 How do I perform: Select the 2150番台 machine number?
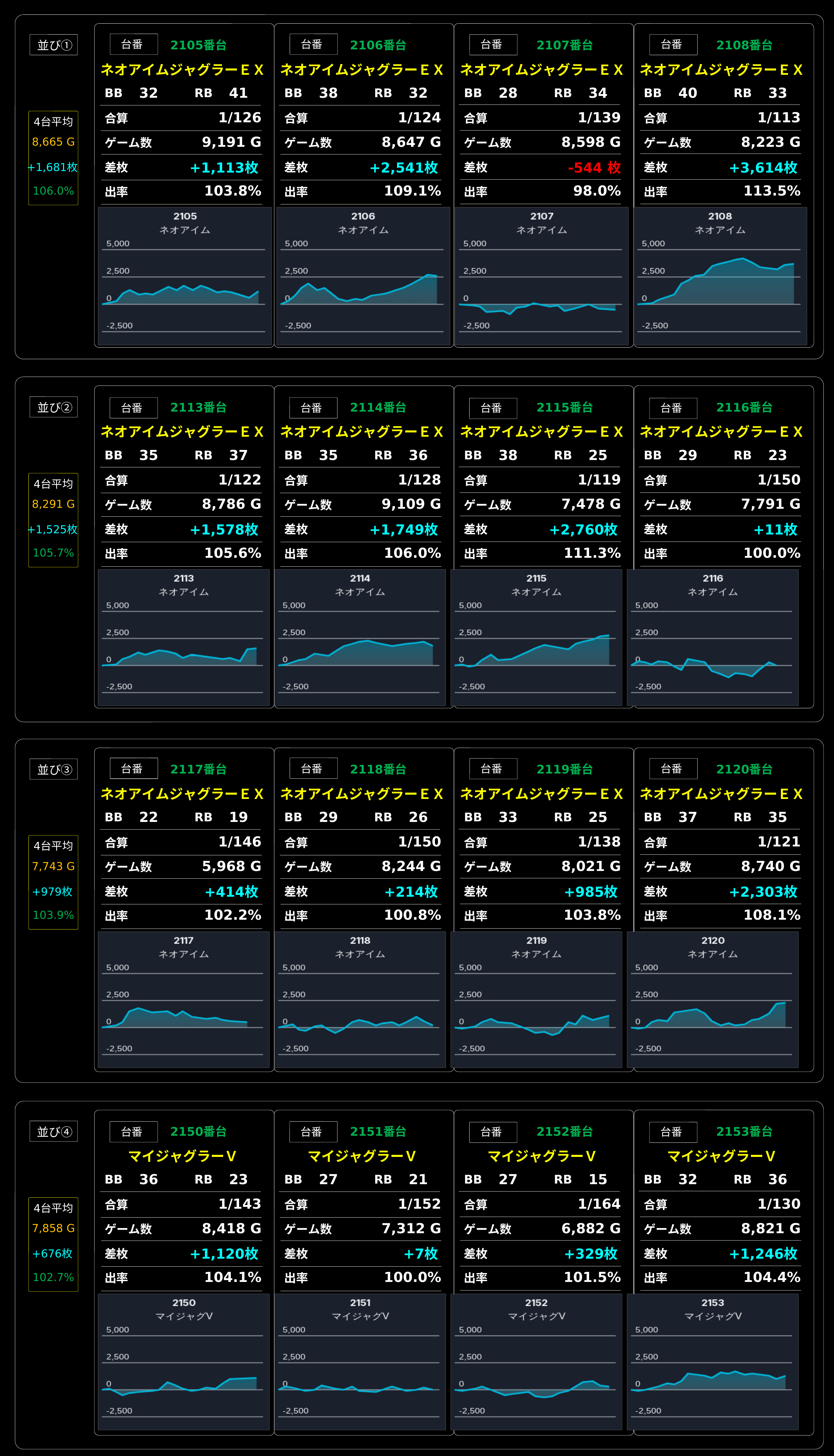tap(198, 1132)
